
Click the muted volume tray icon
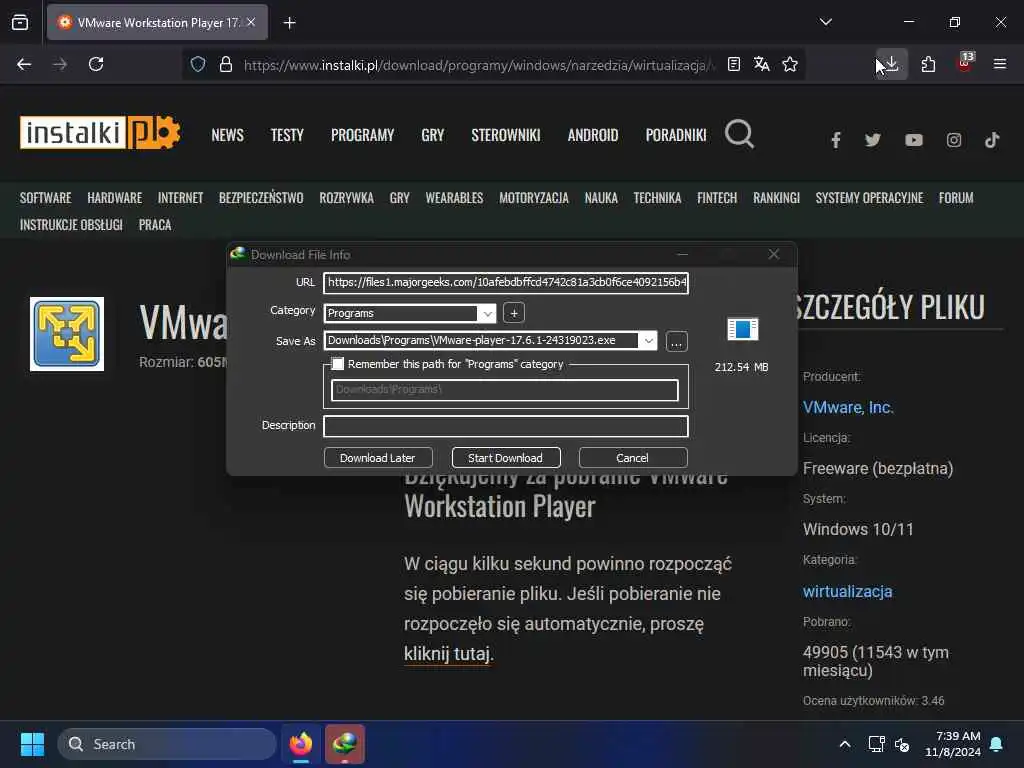point(902,744)
